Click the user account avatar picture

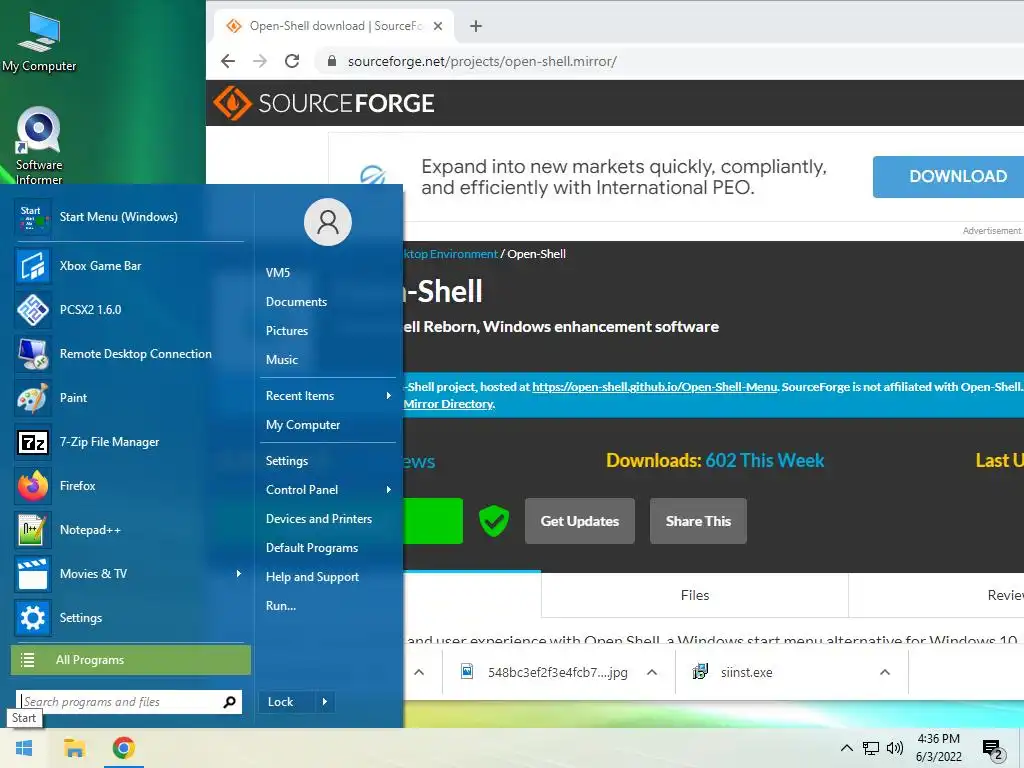[x=328, y=222]
